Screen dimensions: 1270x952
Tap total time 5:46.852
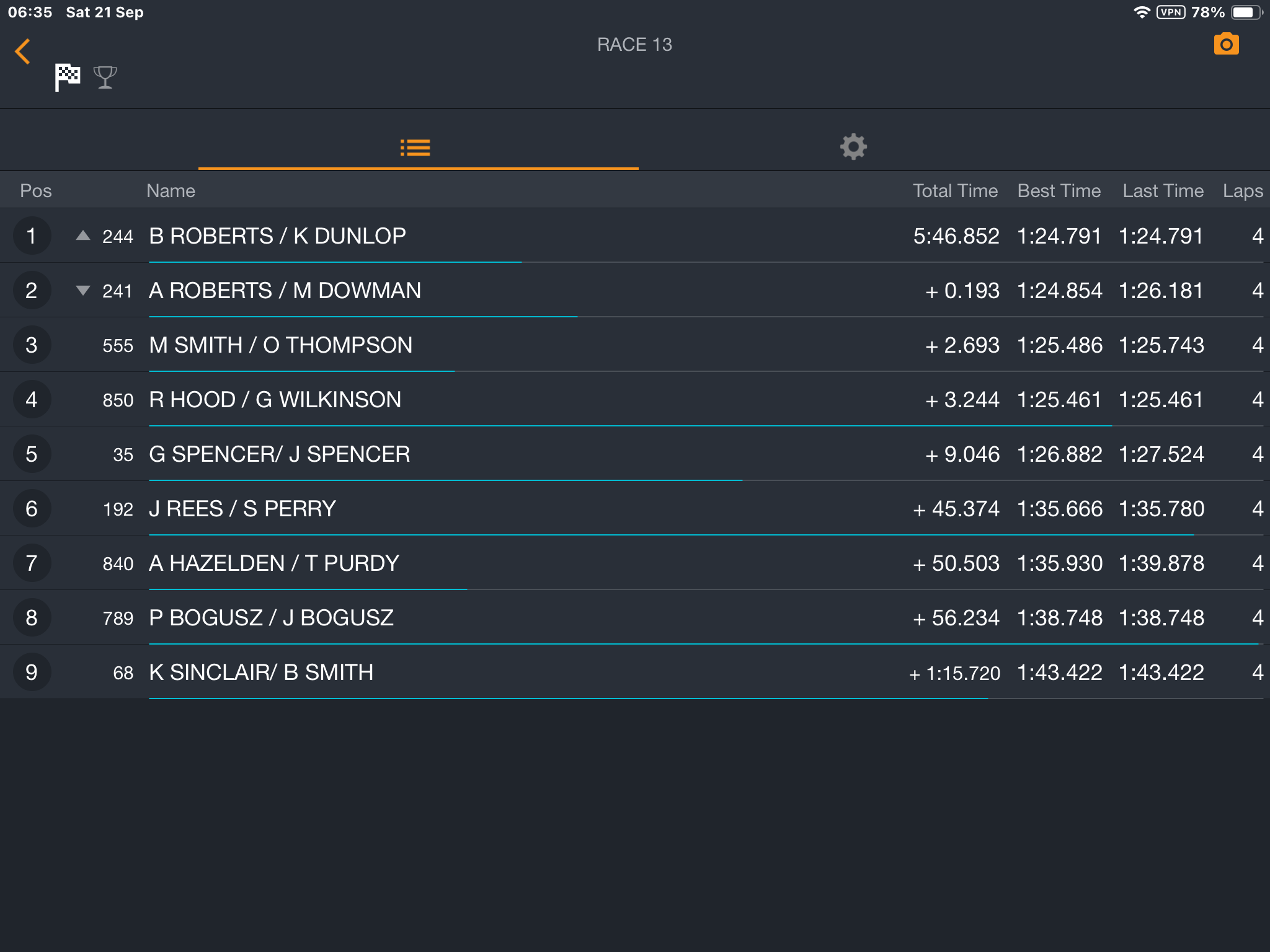click(x=956, y=236)
